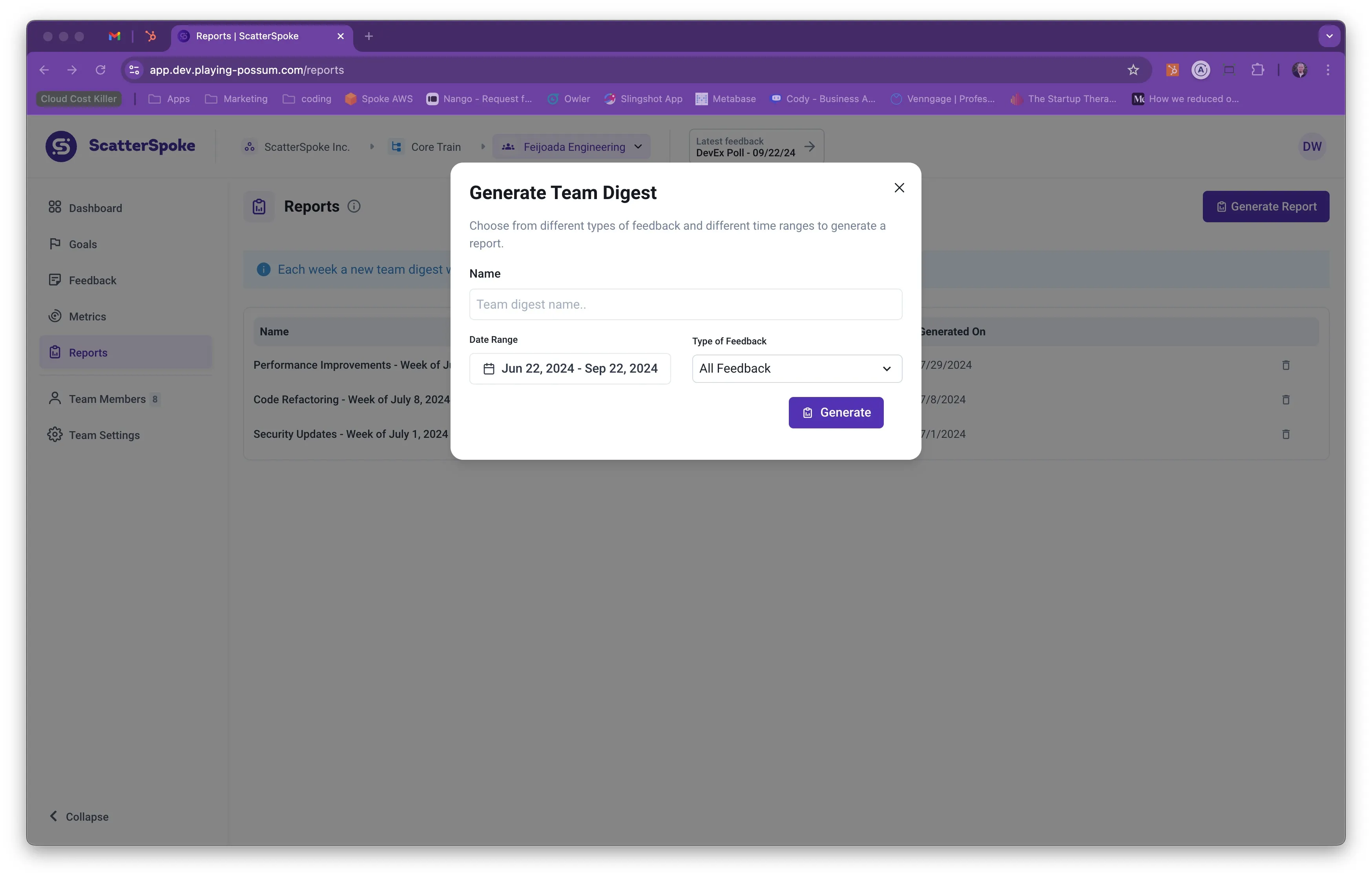Bookmark this page with star icon
This screenshot has width=1372, height=878.
(1133, 70)
